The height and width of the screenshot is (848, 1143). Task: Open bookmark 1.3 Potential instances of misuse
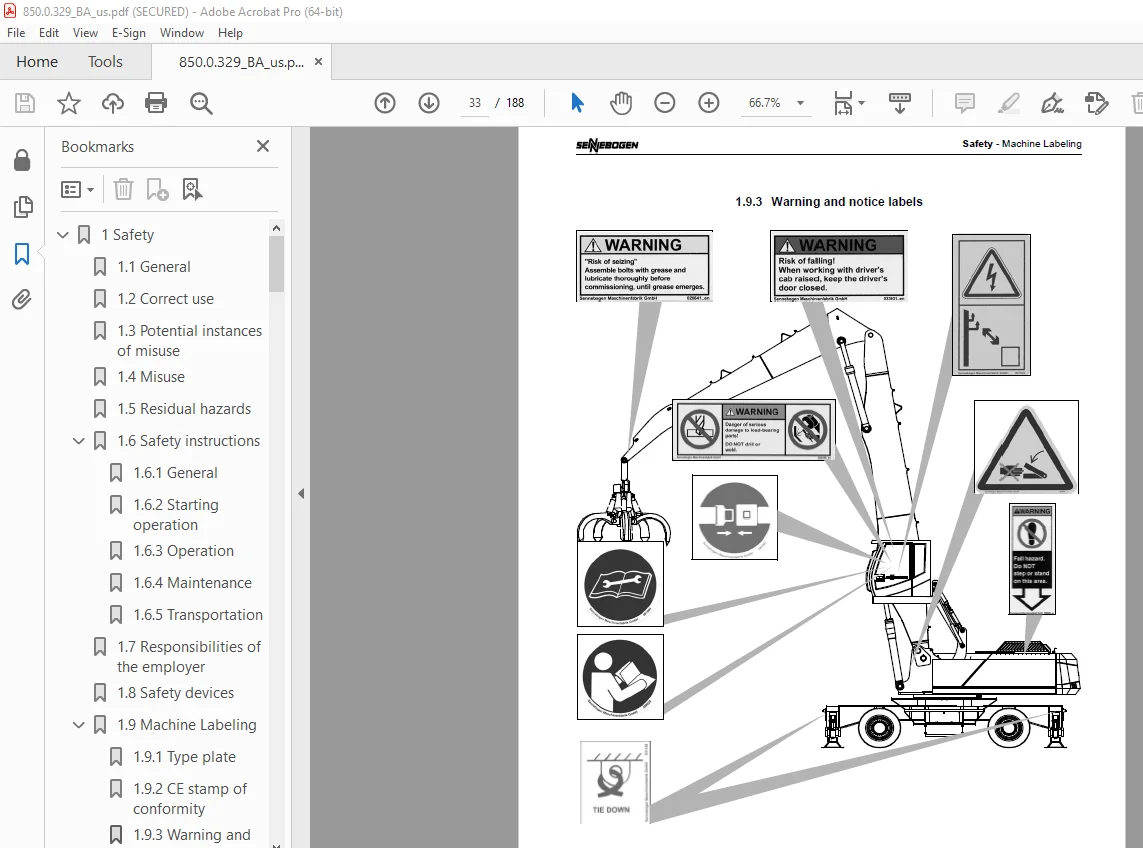(189, 341)
